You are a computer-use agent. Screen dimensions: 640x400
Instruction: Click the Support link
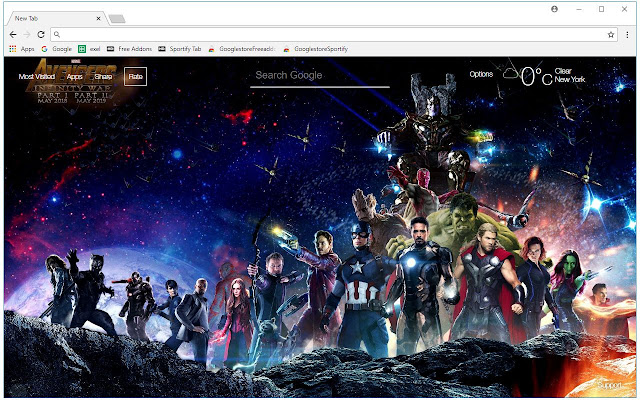point(609,385)
